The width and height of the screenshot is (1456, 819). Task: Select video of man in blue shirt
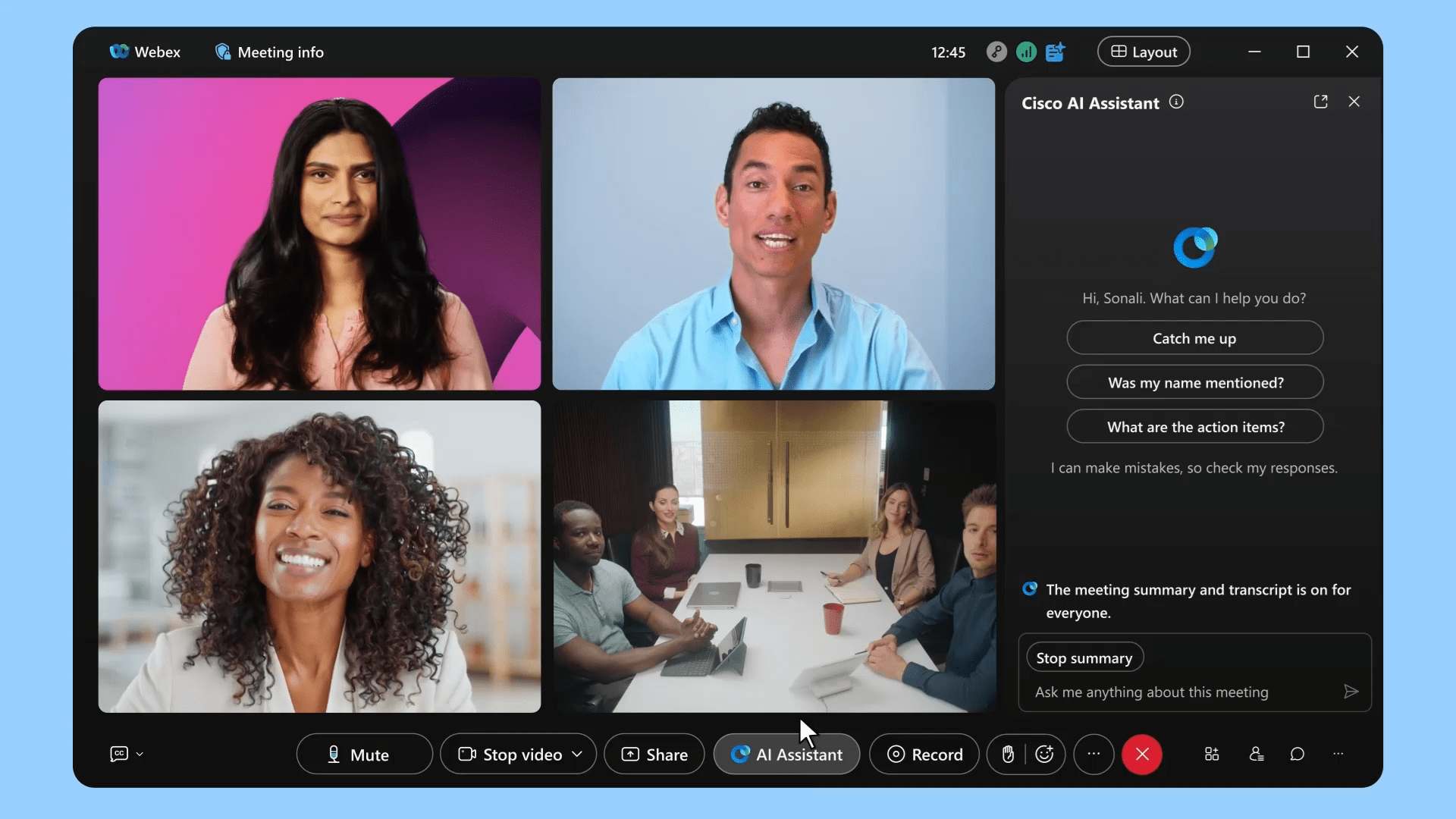tap(773, 234)
